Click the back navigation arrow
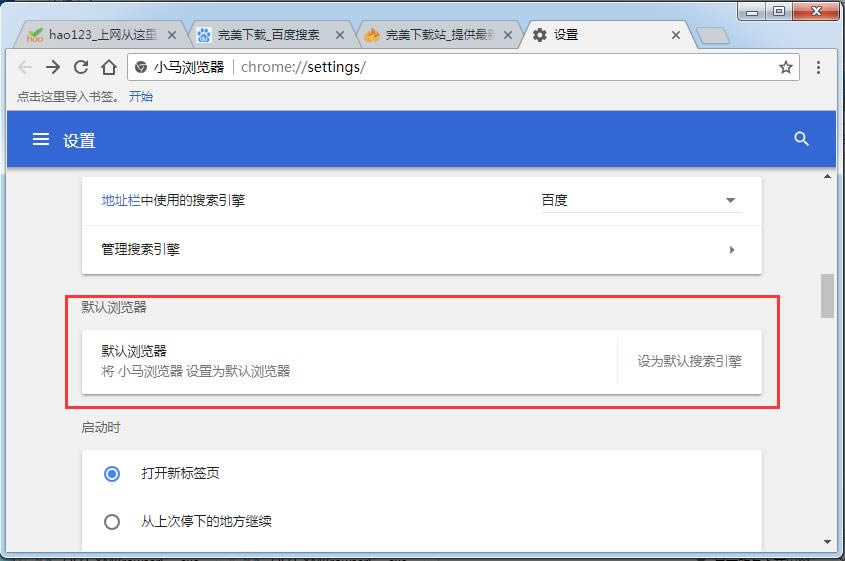Screen dimensions: 845x561 (25, 67)
